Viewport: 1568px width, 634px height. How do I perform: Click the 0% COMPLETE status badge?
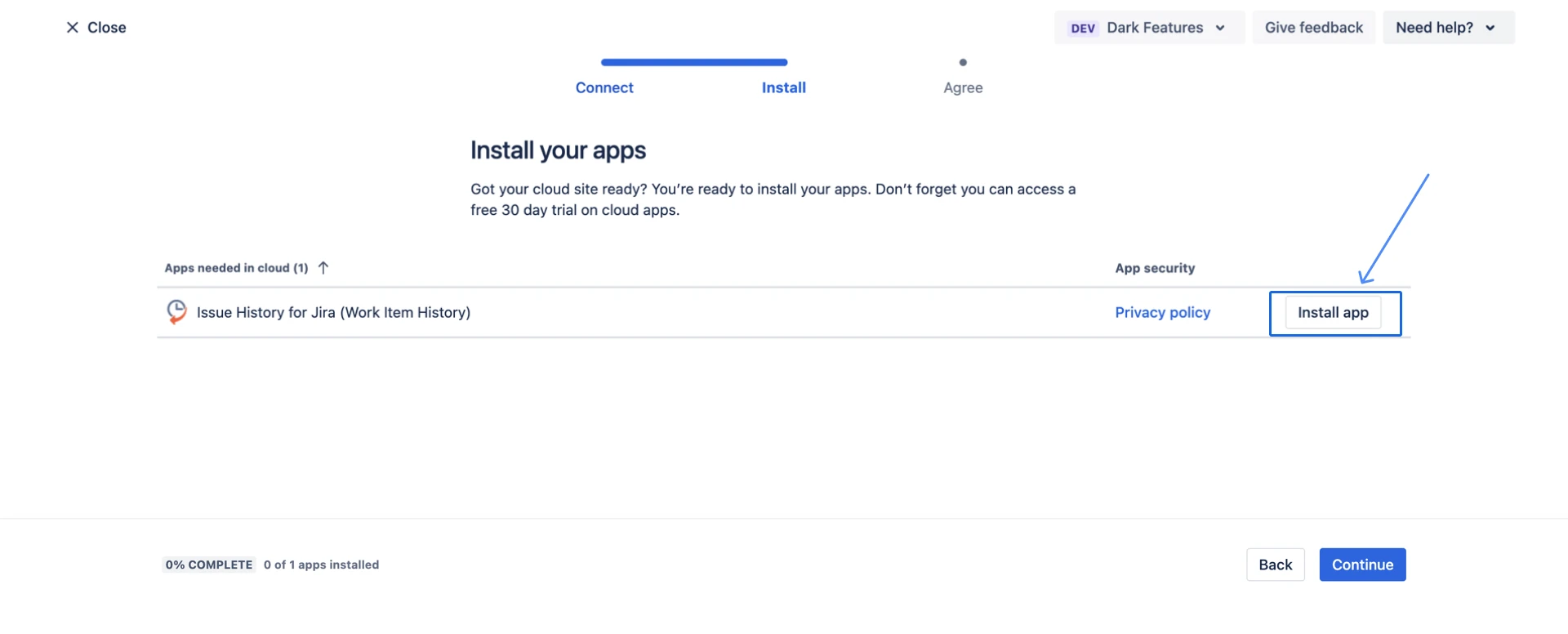pos(209,565)
